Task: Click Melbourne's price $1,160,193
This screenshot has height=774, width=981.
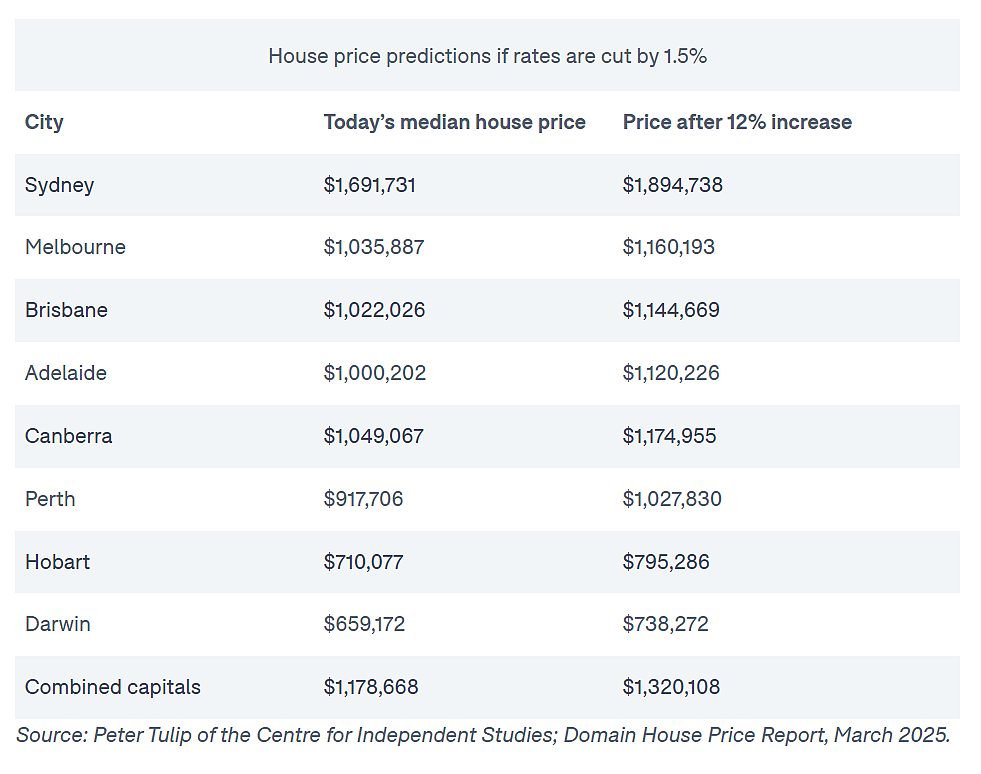Action: point(668,247)
